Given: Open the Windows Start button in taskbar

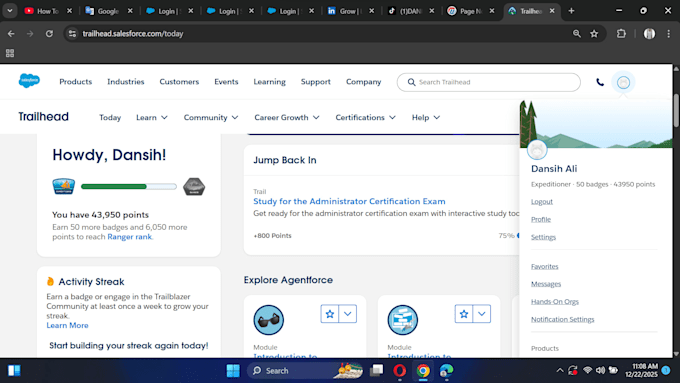Looking at the screenshot, I should [x=233, y=370].
